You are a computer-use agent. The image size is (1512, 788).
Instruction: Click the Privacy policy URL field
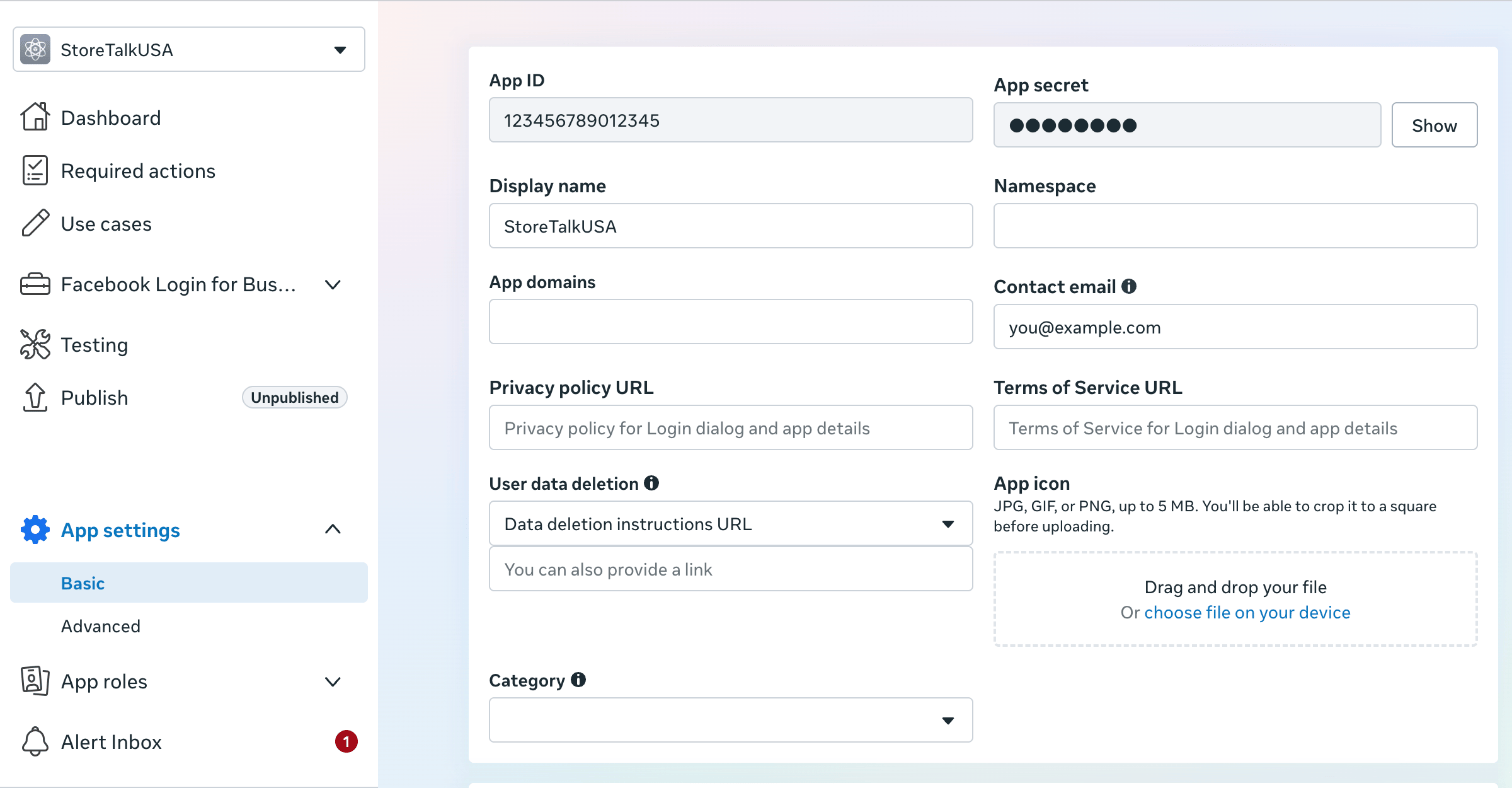click(731, 428)
